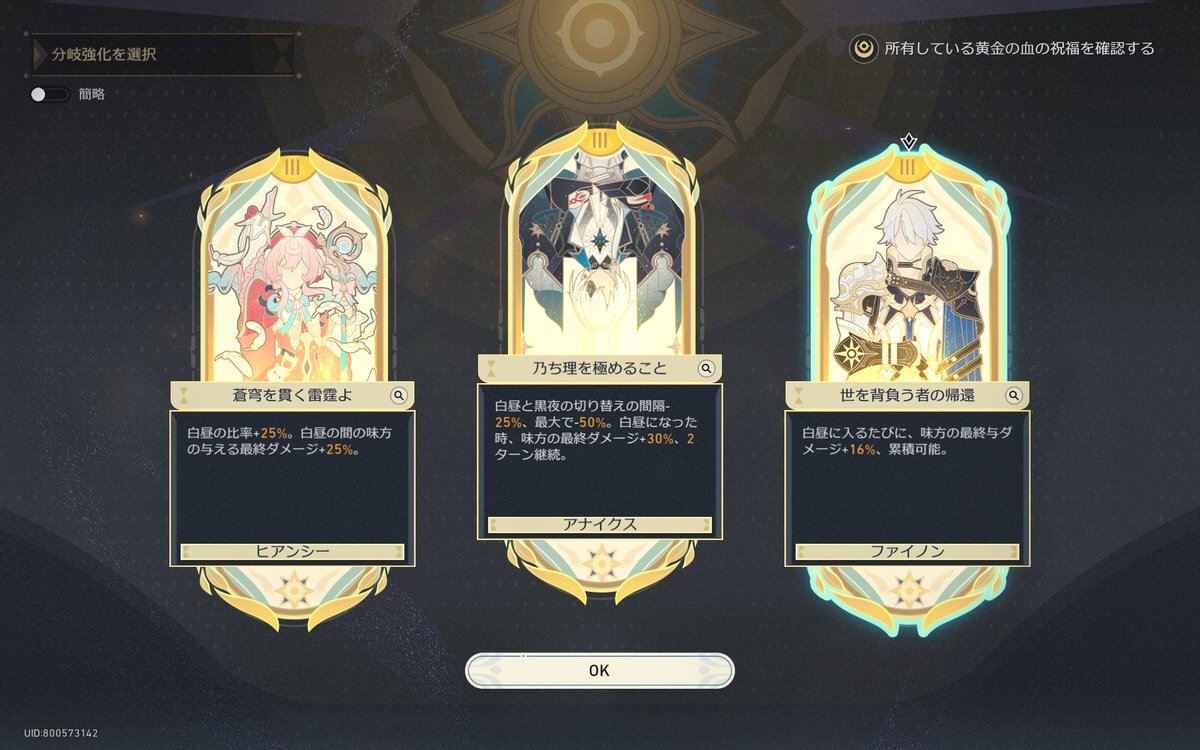
Task: Click the 世を背負う者の帰還 title bar
Action: [x=907, y=395]
